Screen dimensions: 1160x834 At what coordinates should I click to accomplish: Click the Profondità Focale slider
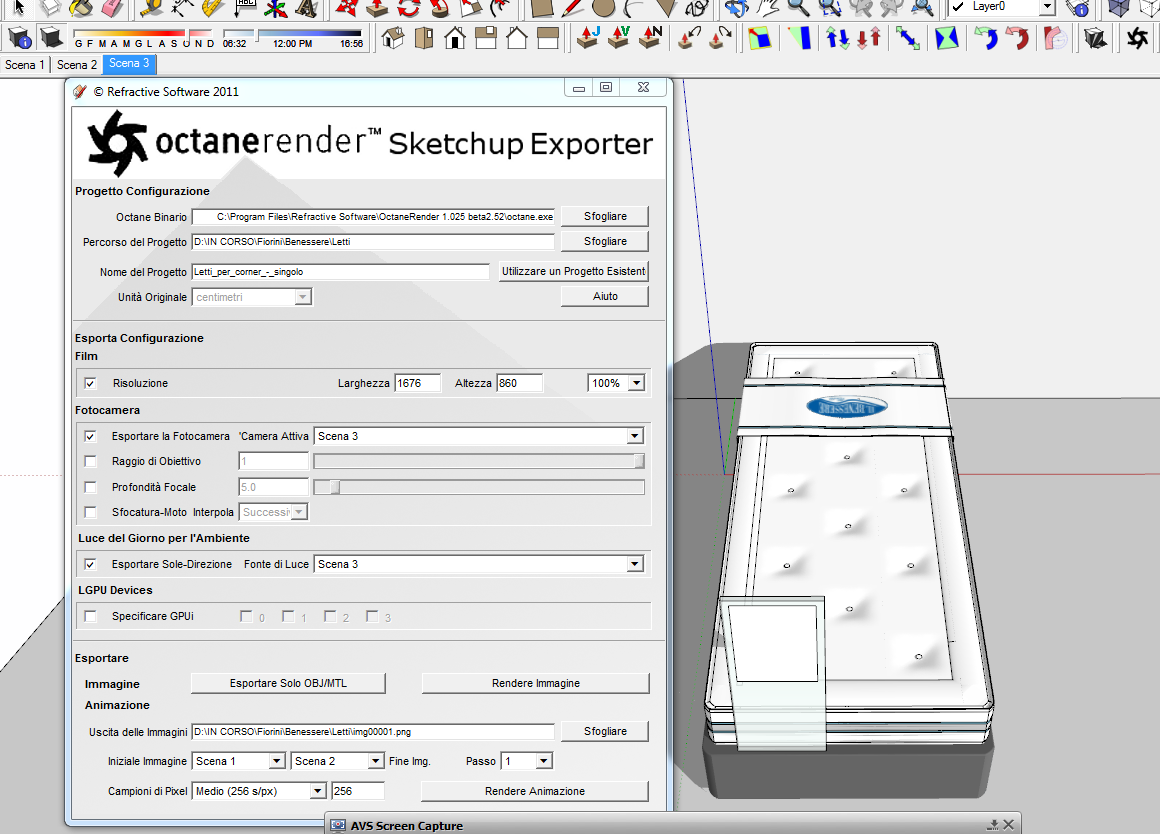click(x=479, y=487)
